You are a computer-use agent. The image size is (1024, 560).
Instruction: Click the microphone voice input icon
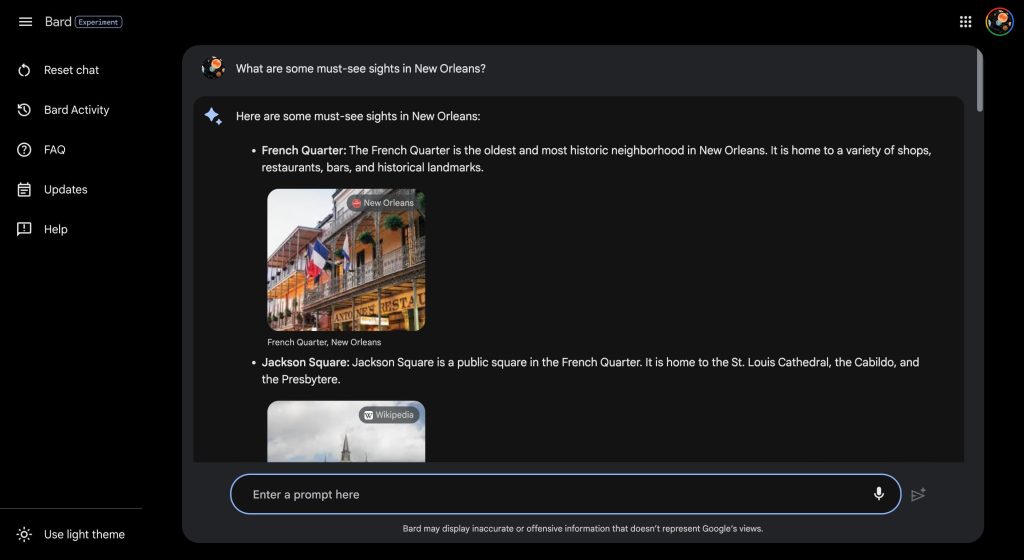click(879, 494)
